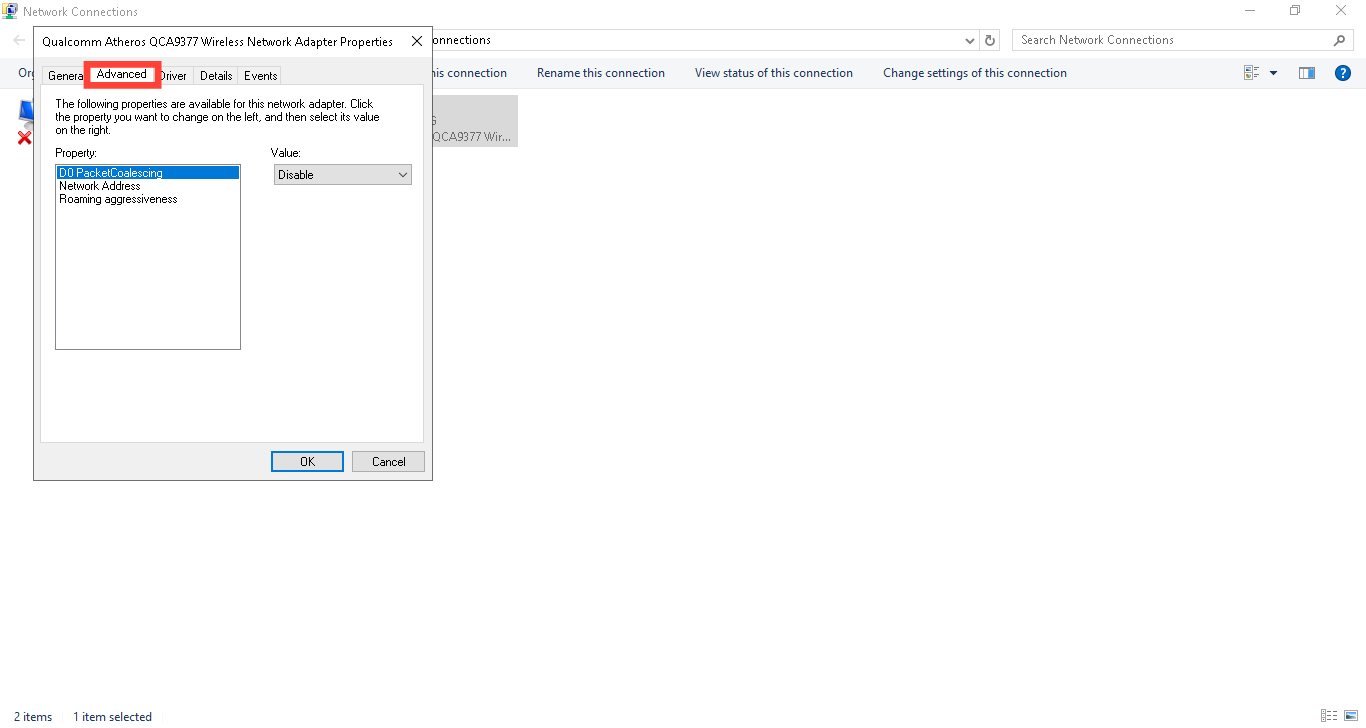The height and width of the screenshot is (728, 1366).
Task: Open the Value dropdown showing Disable
Action: point(343,175)
